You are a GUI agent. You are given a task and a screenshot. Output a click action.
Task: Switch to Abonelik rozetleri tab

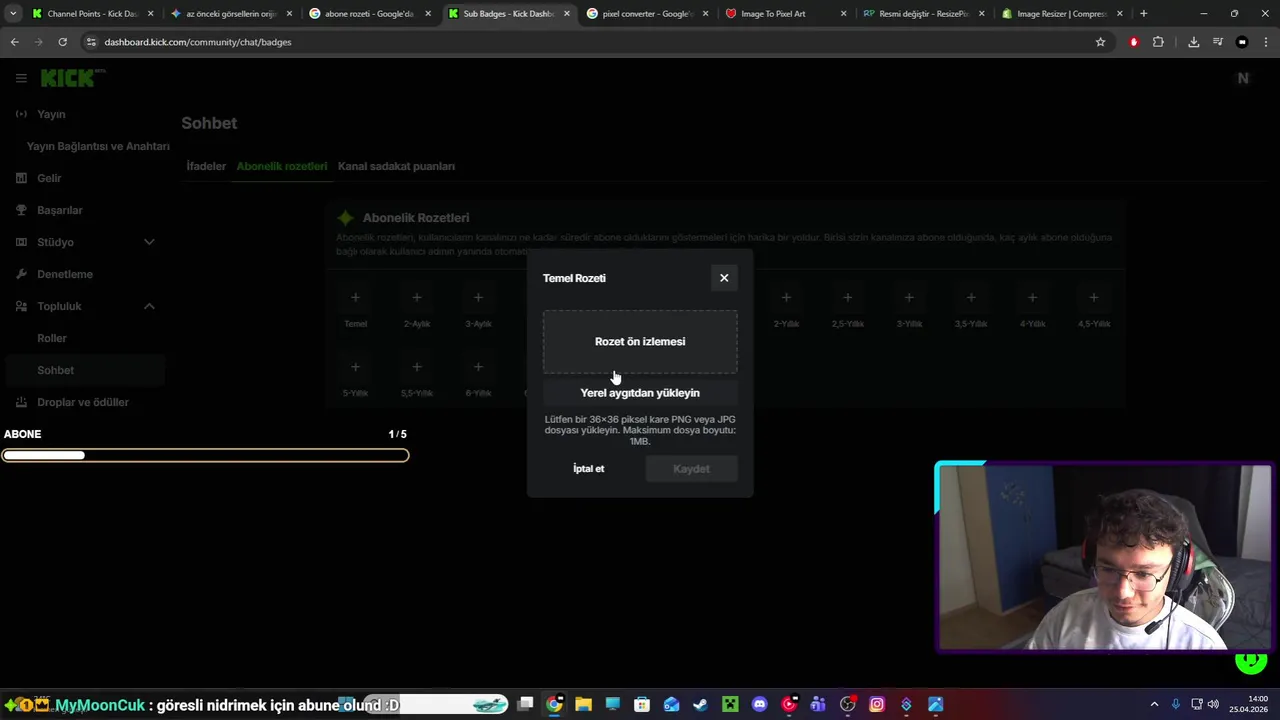[x=282, y=166]
